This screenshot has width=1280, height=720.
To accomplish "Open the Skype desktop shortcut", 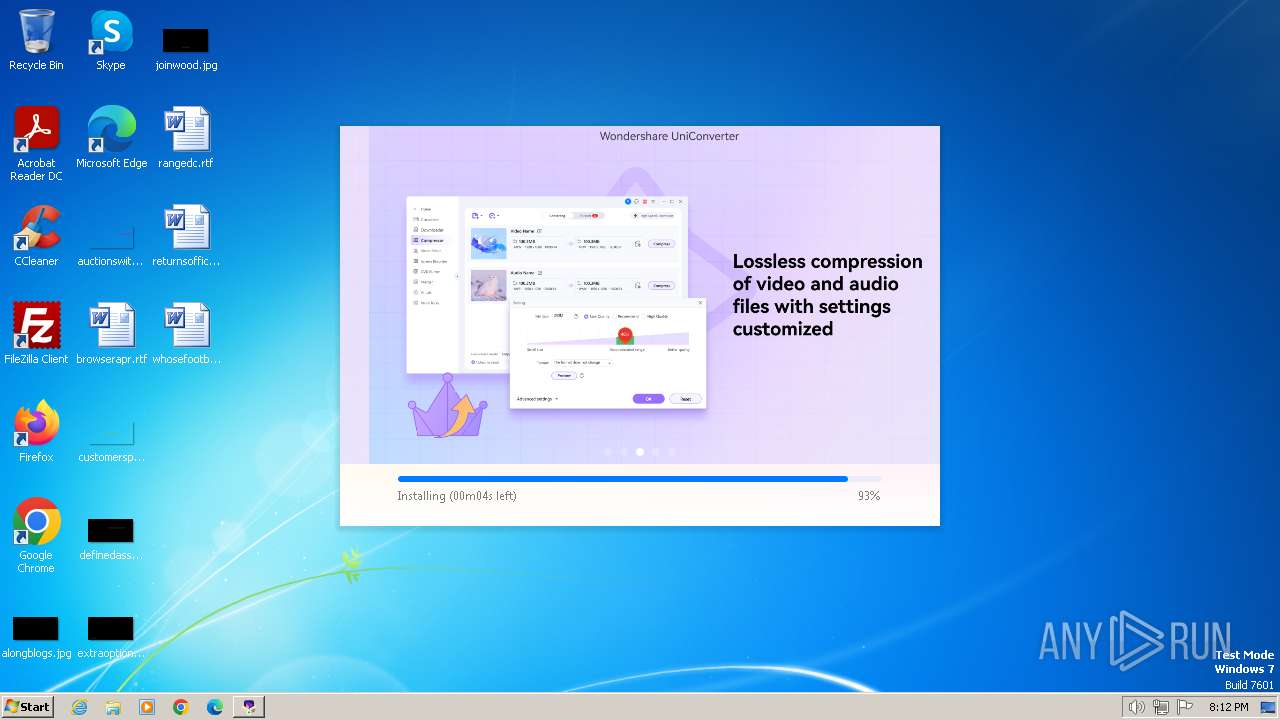I will click(111, 40).
